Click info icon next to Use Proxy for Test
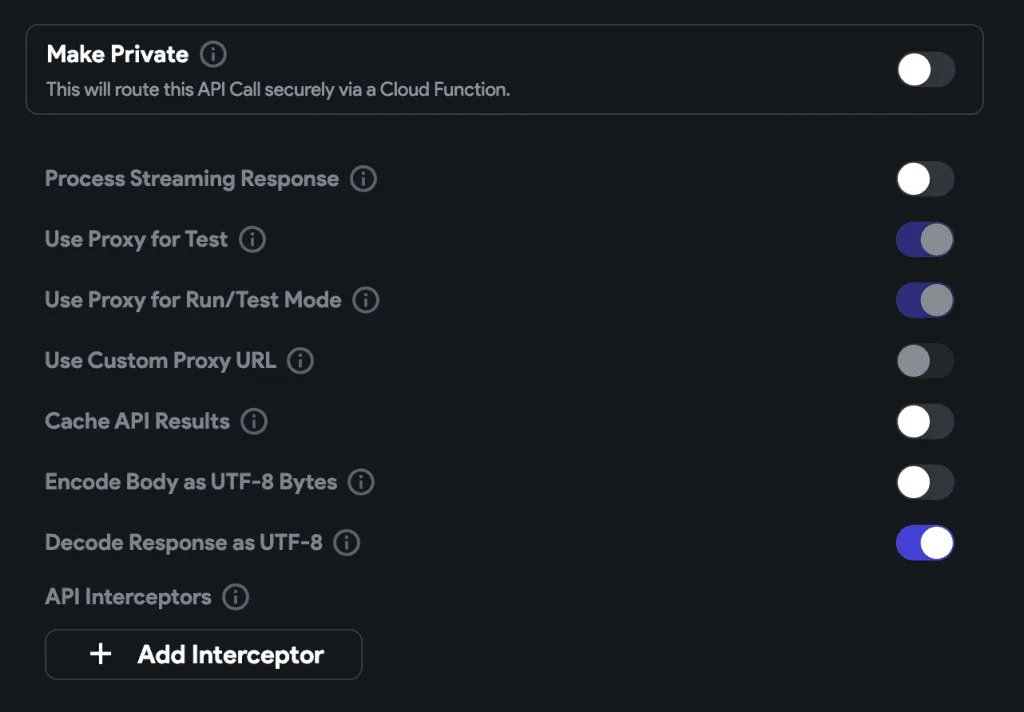 (x=253, y=240)
